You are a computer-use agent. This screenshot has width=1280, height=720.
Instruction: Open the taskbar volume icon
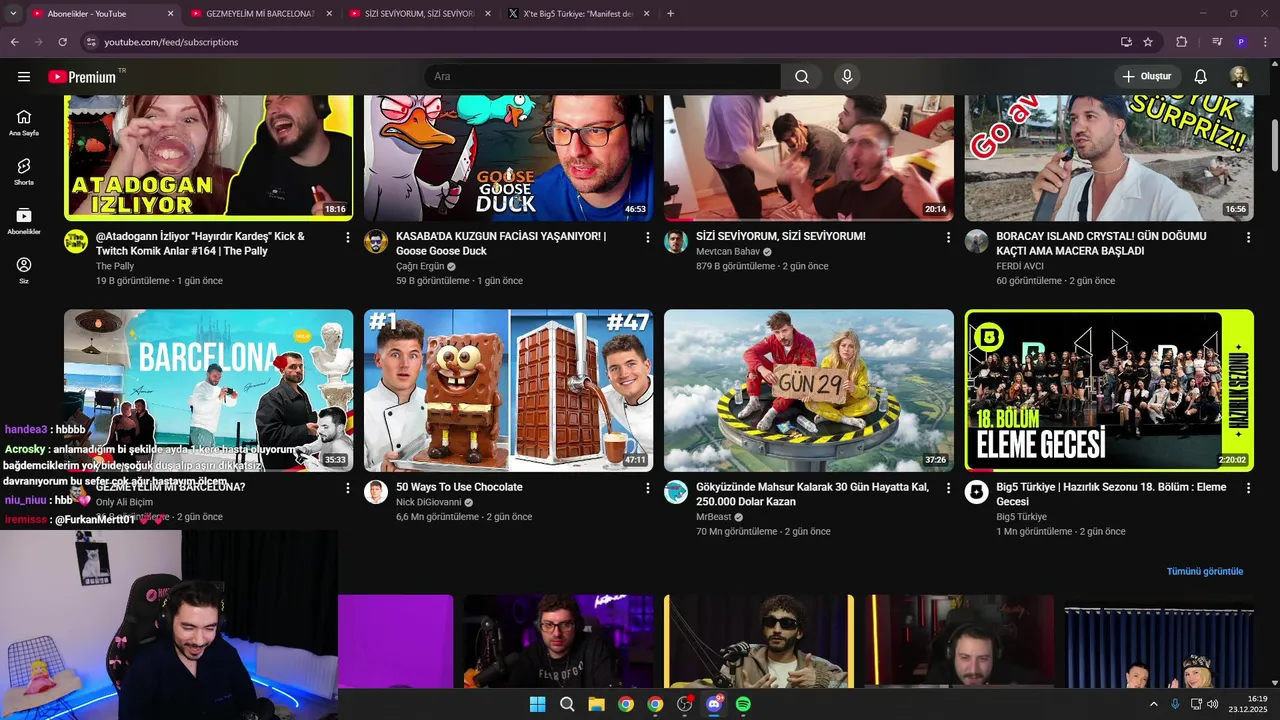pos(1213,704)
